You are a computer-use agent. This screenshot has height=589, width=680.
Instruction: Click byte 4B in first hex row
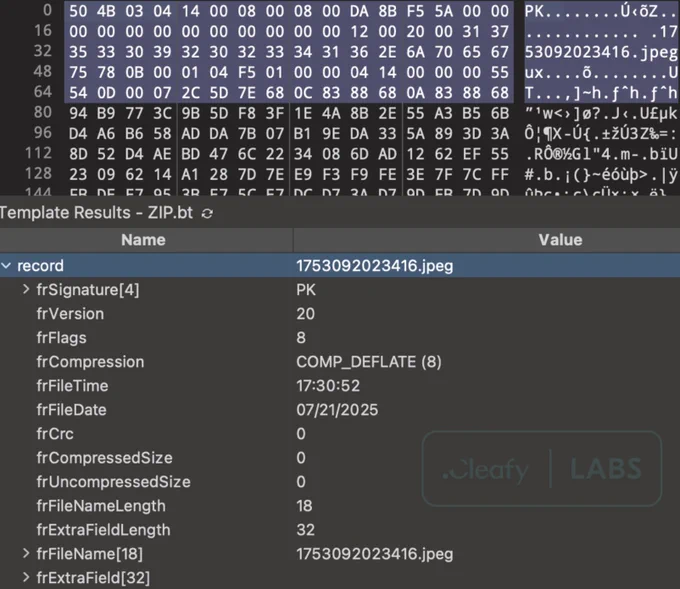tap(106, 11)
